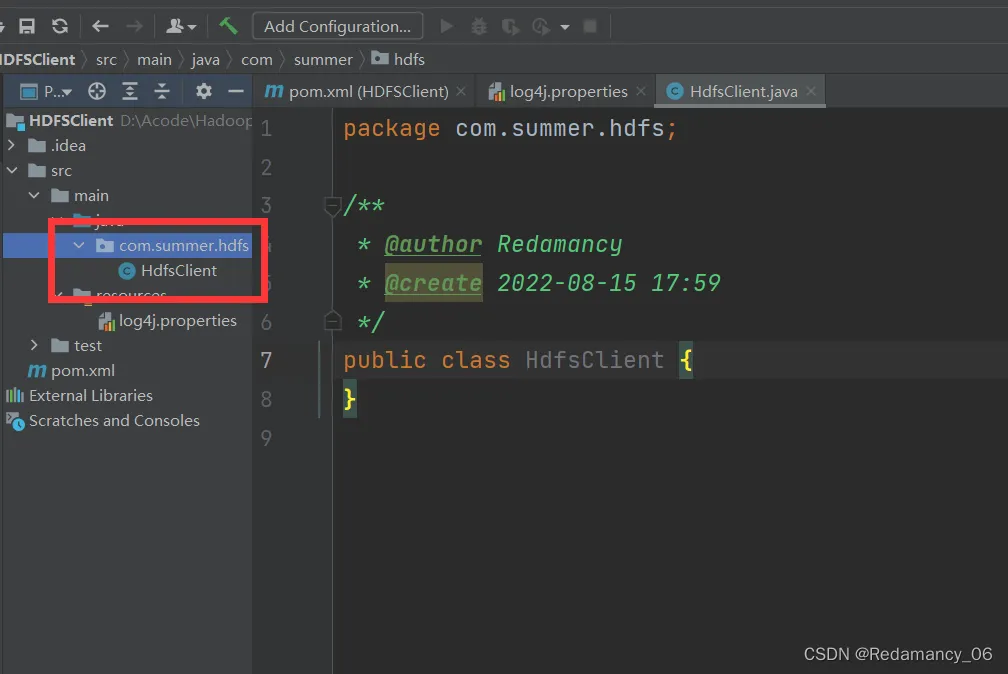Select src breadcrumb

(x=106, y=60)
